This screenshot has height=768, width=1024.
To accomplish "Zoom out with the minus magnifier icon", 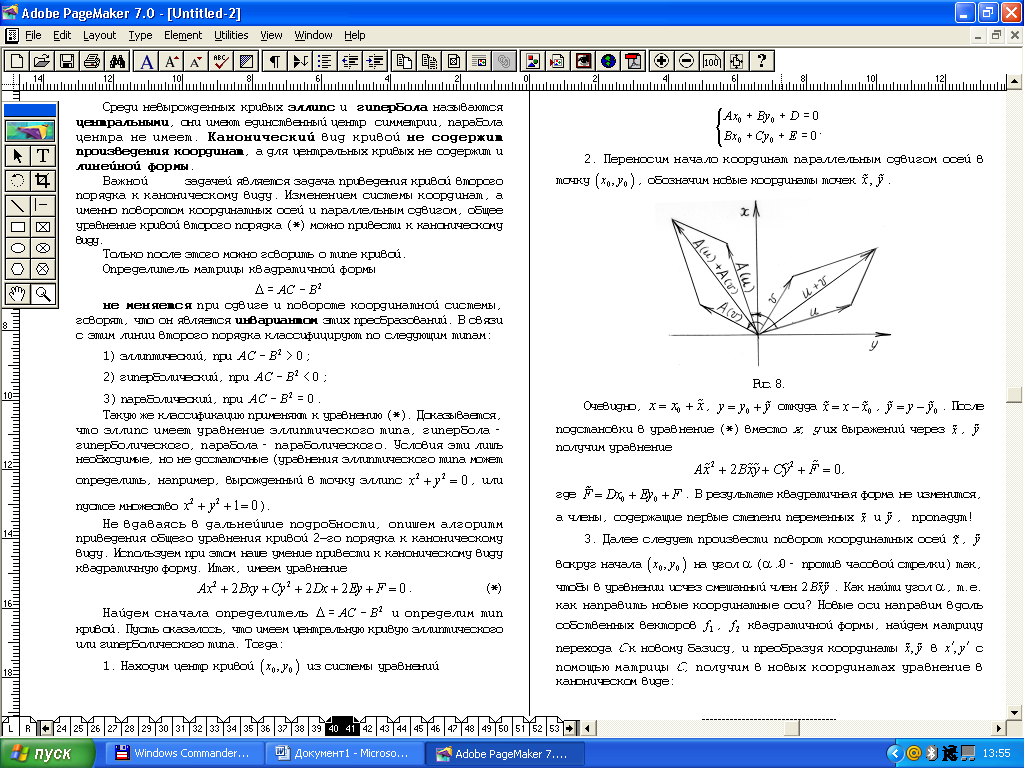I will point(686,61).
